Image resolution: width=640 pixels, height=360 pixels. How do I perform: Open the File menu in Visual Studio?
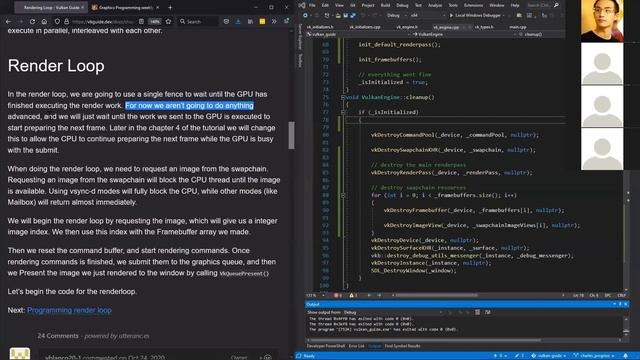[312, 5]
